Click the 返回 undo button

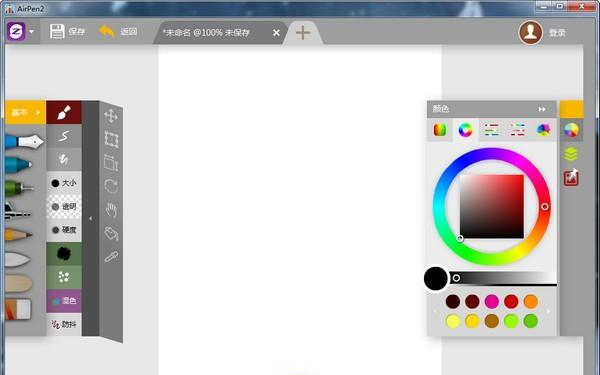[118, 31]
